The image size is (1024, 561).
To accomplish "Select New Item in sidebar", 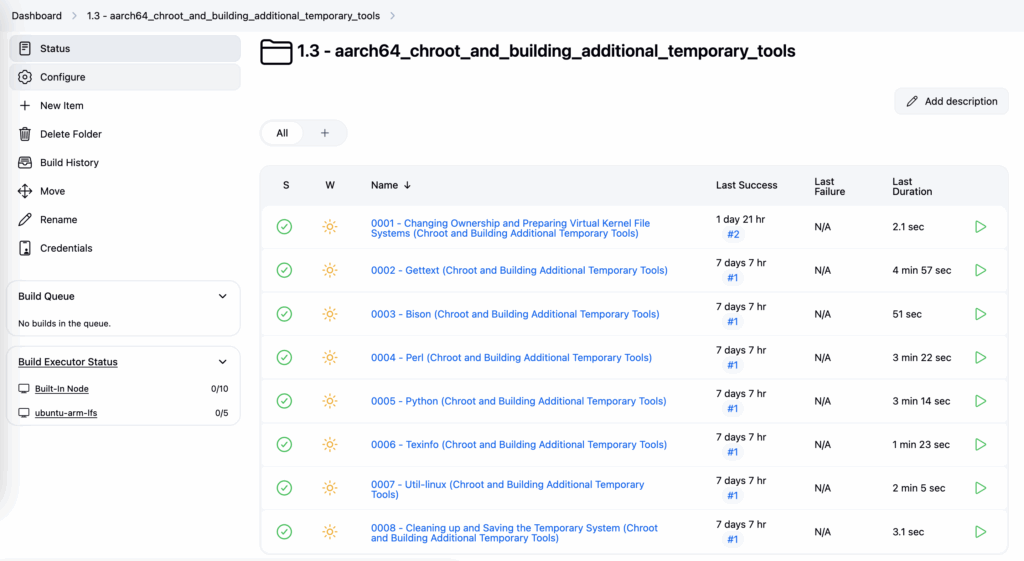I will tap(125, 106).
